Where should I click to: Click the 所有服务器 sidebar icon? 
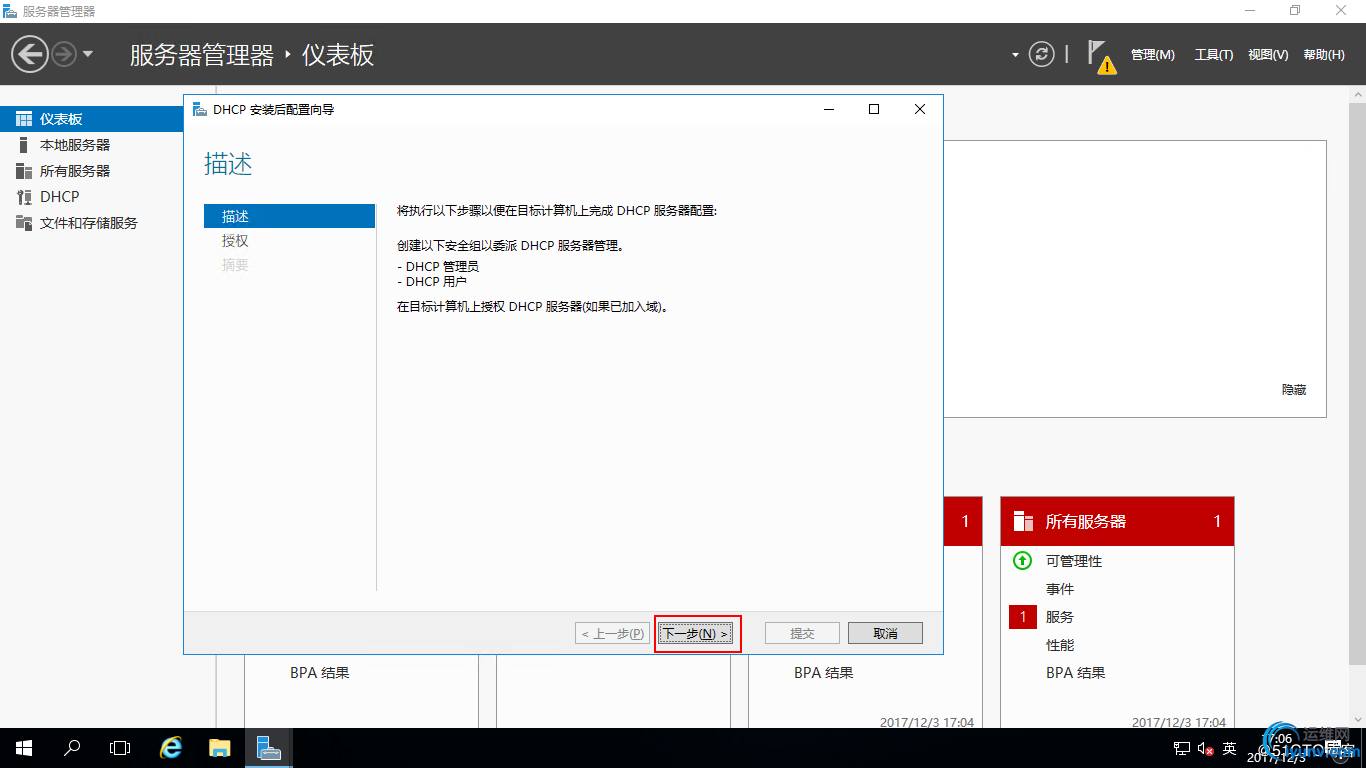coord(24,171)
